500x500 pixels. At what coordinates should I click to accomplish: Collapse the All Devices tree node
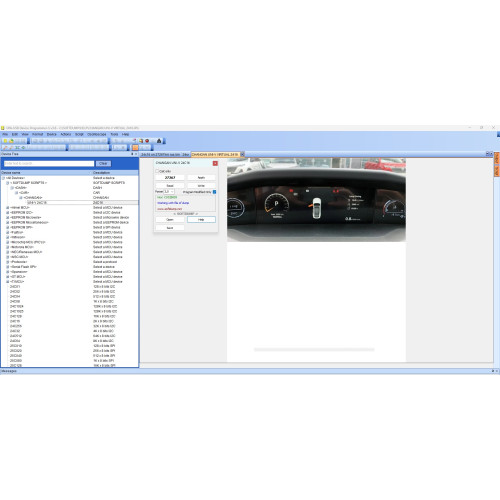[x=3, y=178]
